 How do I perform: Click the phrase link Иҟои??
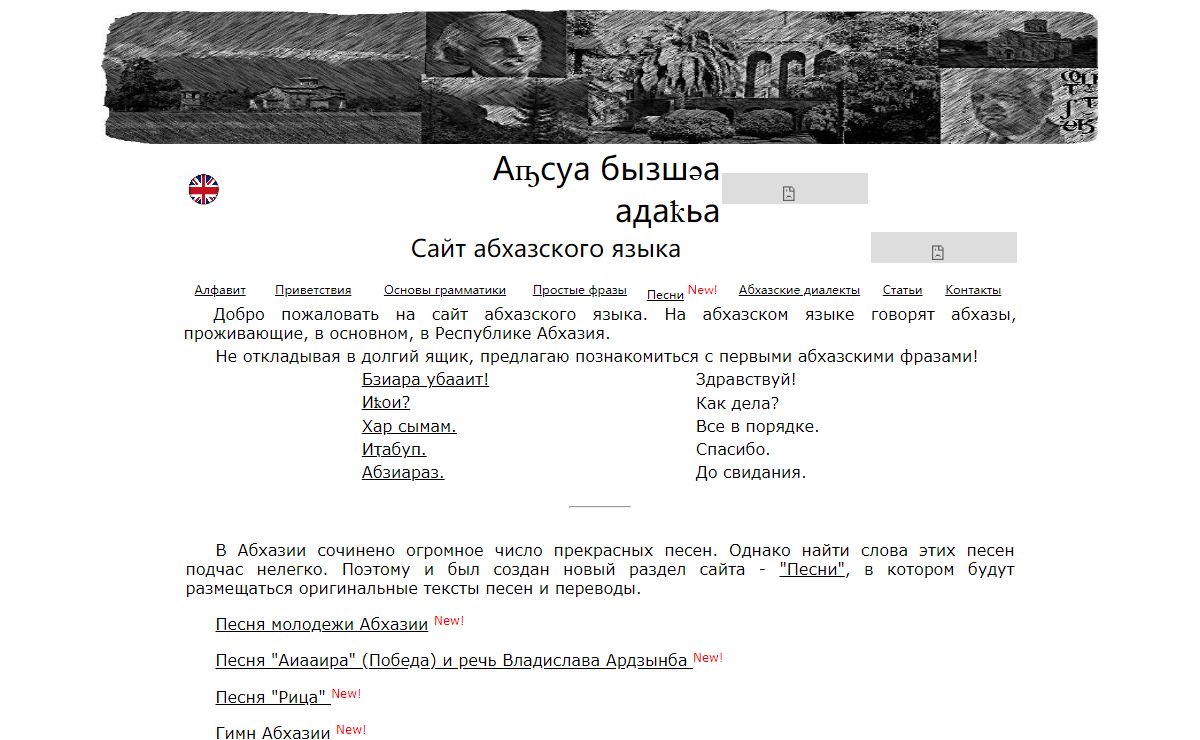(386, 403)
